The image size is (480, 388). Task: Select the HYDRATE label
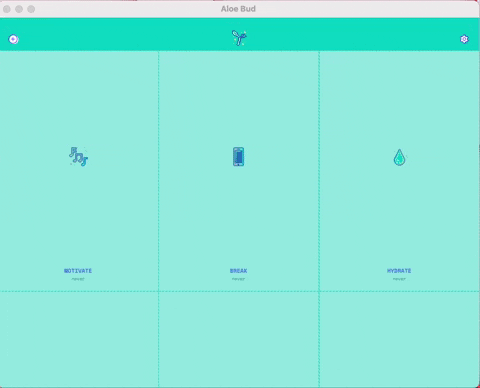click(399, 271)
